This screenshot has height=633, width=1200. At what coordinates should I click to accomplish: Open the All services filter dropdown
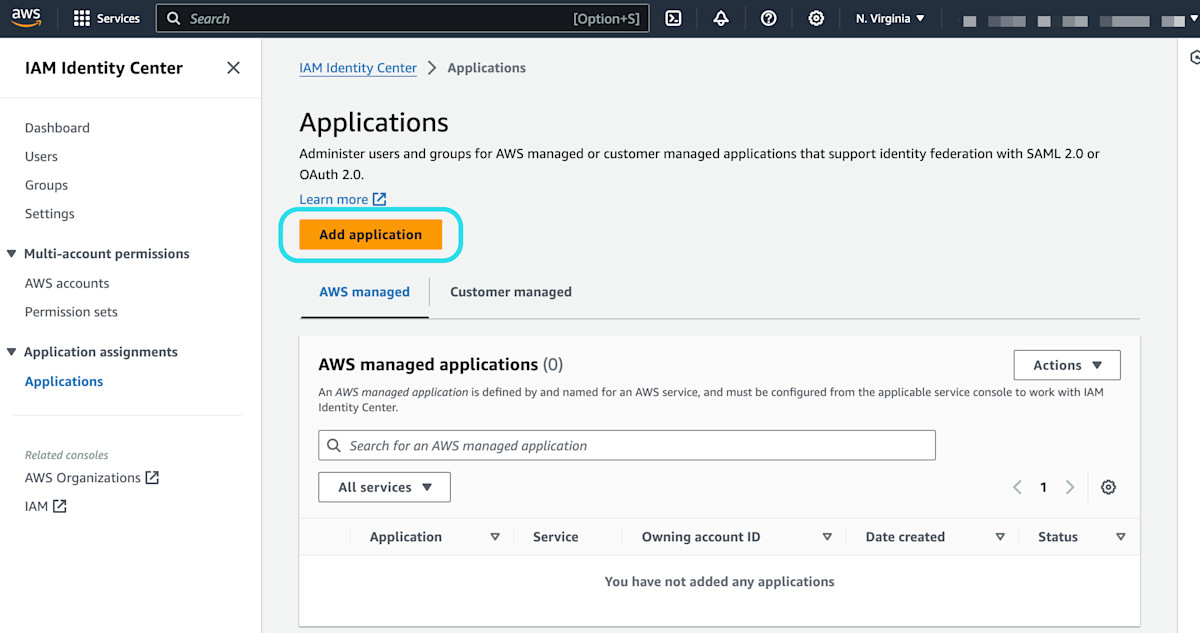(384, 487)
